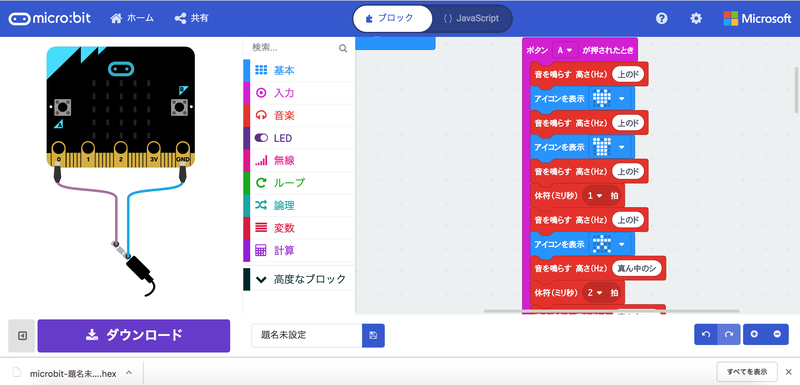Image resolution: width=800 pixels, height=385 pixels.
Task: Expand the download item options chevron
Action: [129, 373]
